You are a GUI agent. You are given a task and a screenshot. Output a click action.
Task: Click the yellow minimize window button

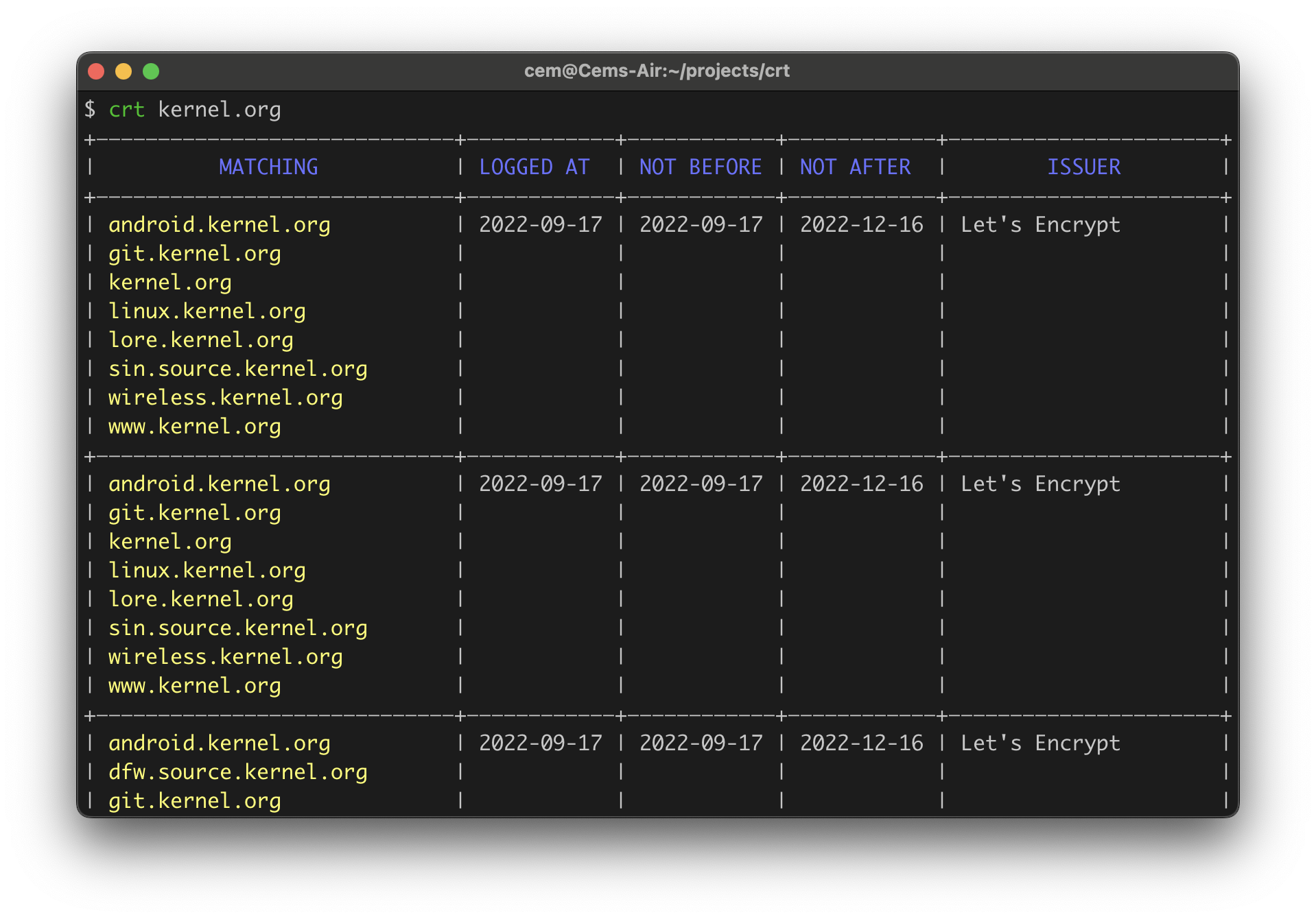point(124,71)
